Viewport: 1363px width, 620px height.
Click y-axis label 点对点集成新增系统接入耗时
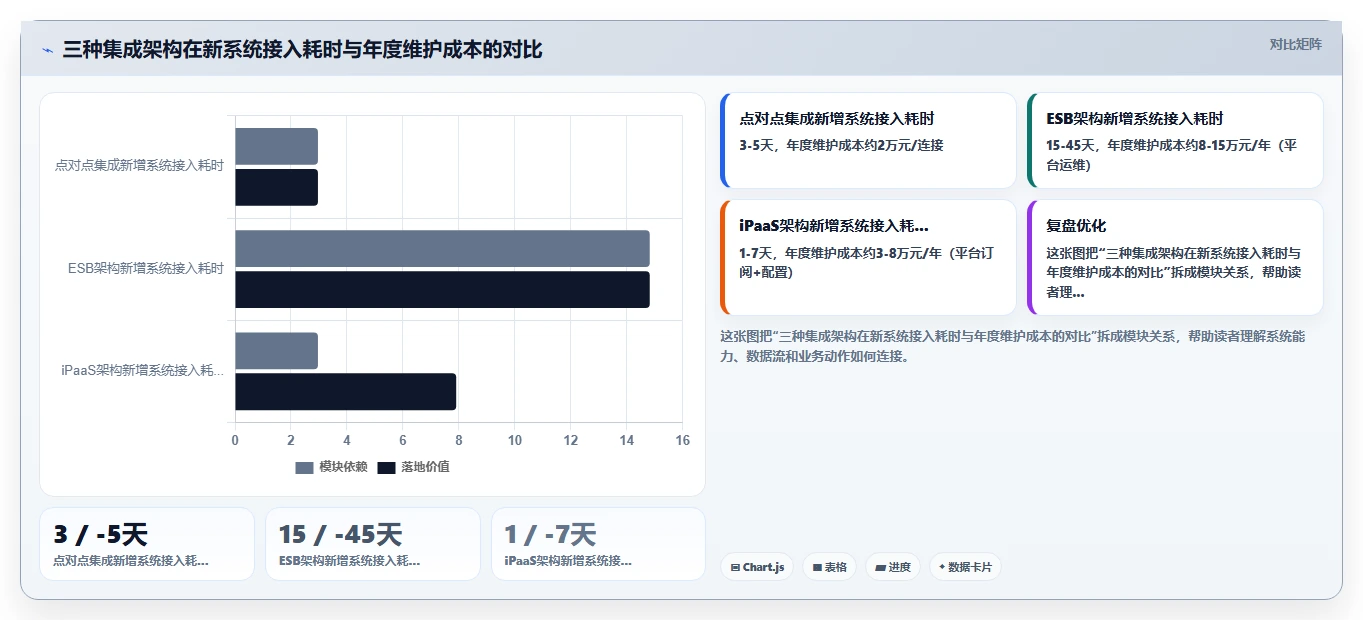139,166
